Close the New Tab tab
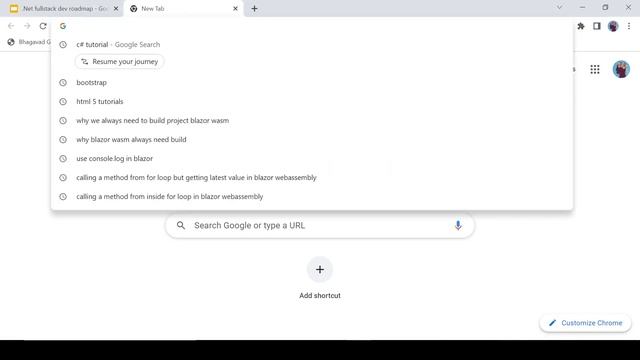This screenshot has height=360, width=640. [x=235, y=9]
